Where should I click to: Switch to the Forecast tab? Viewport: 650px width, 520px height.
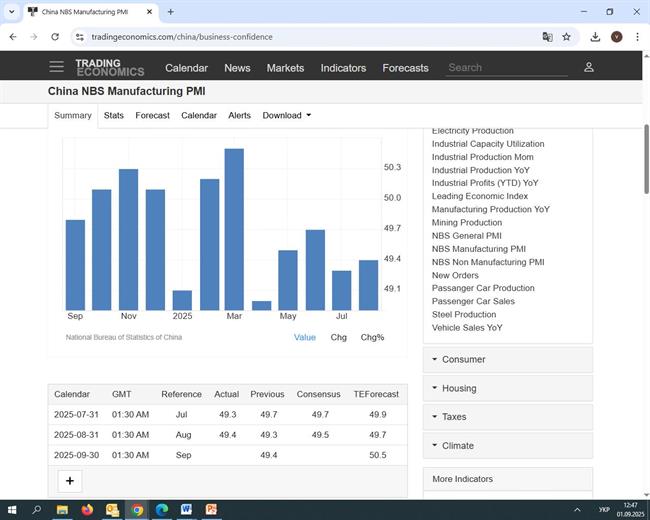[153, 115]
